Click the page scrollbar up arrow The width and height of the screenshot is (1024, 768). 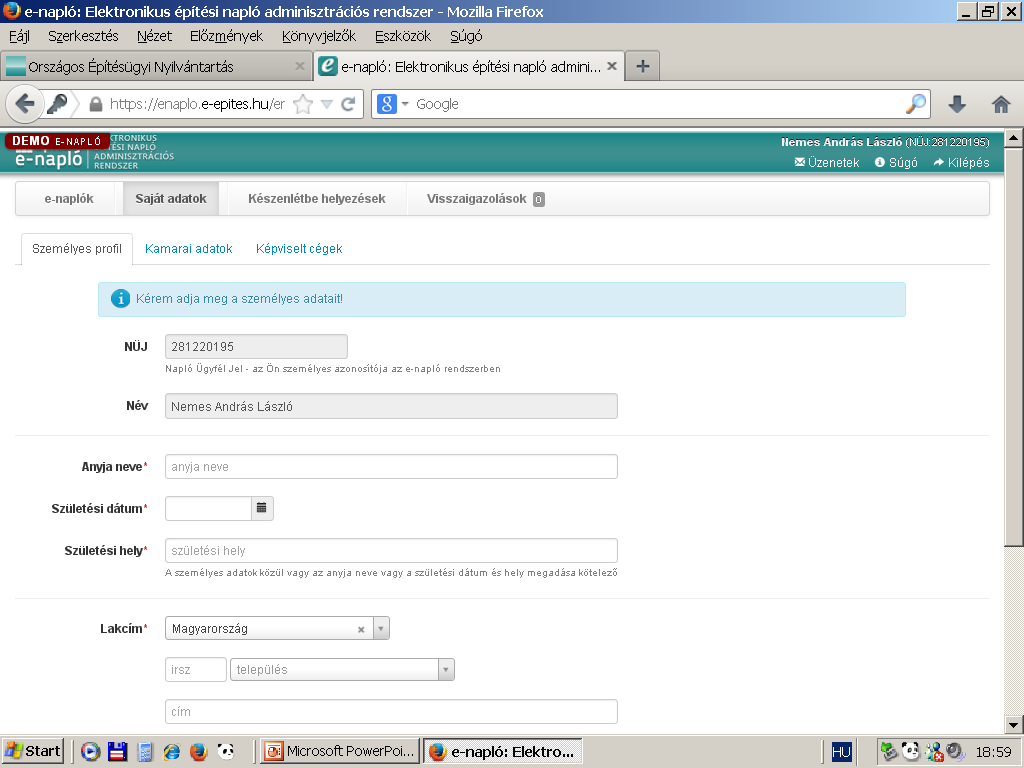(x=1014, y=138)
